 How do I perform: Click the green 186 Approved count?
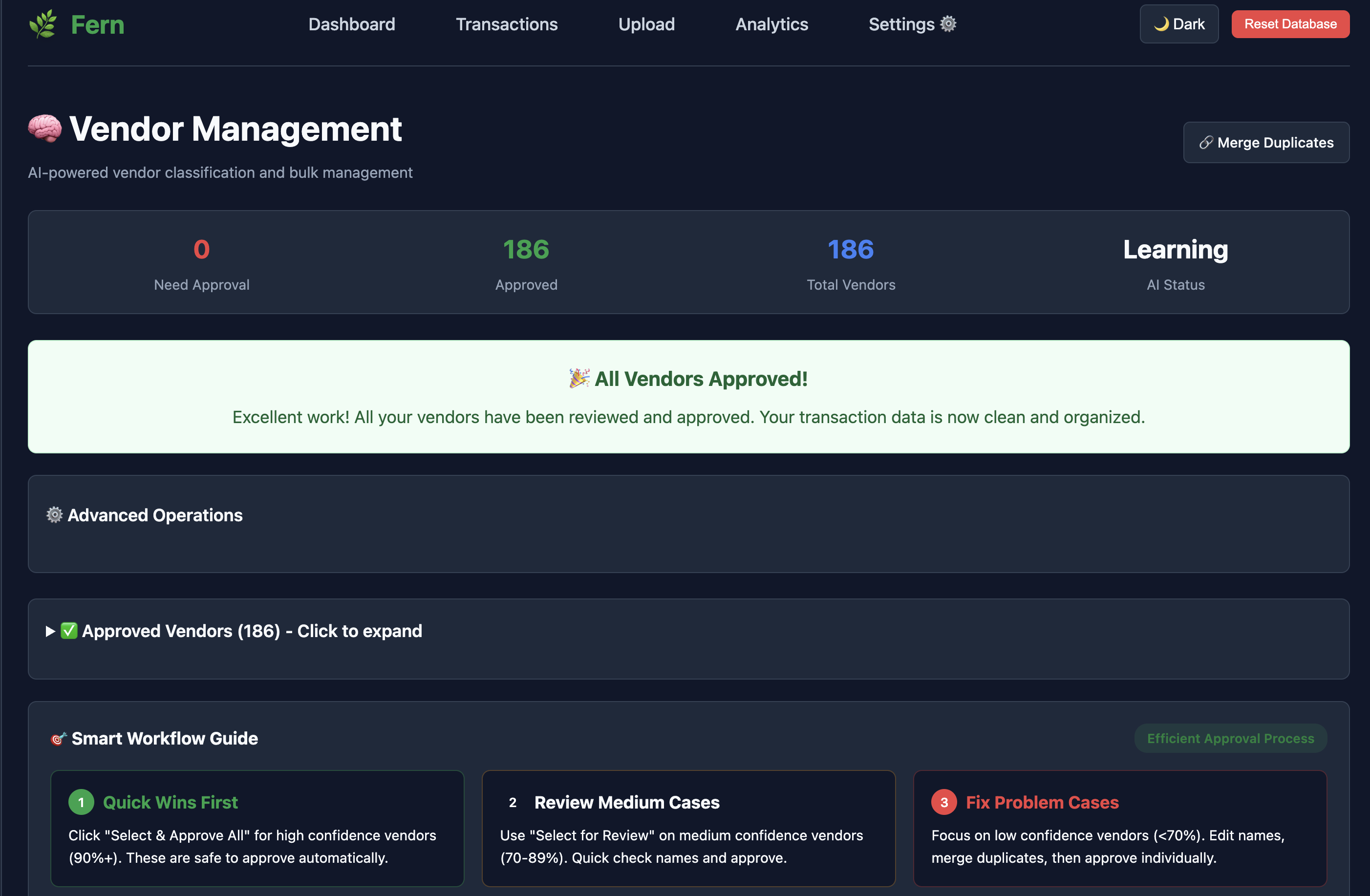[x=526, y=249]
